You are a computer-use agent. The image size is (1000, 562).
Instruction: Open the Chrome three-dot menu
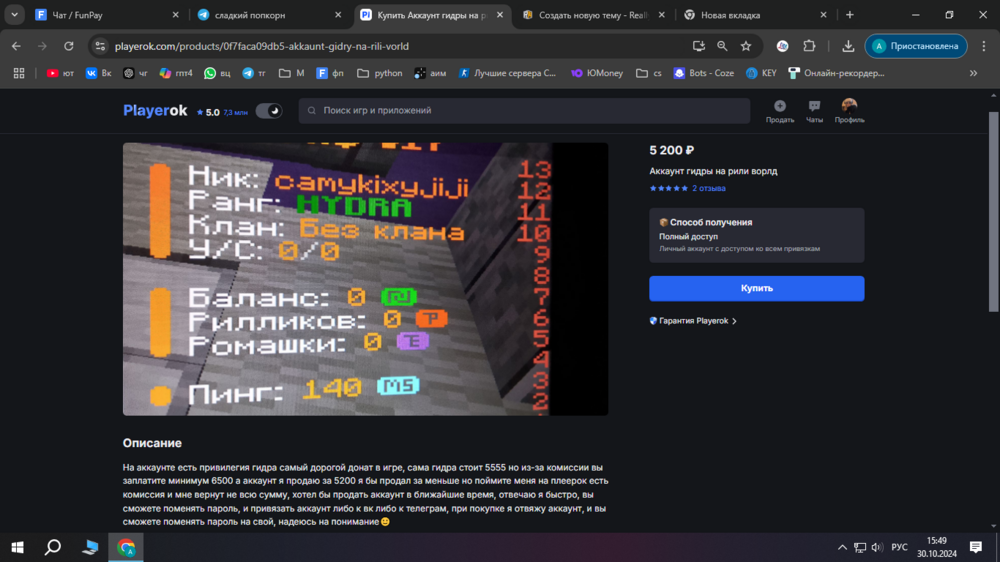[x=984, y=46]
